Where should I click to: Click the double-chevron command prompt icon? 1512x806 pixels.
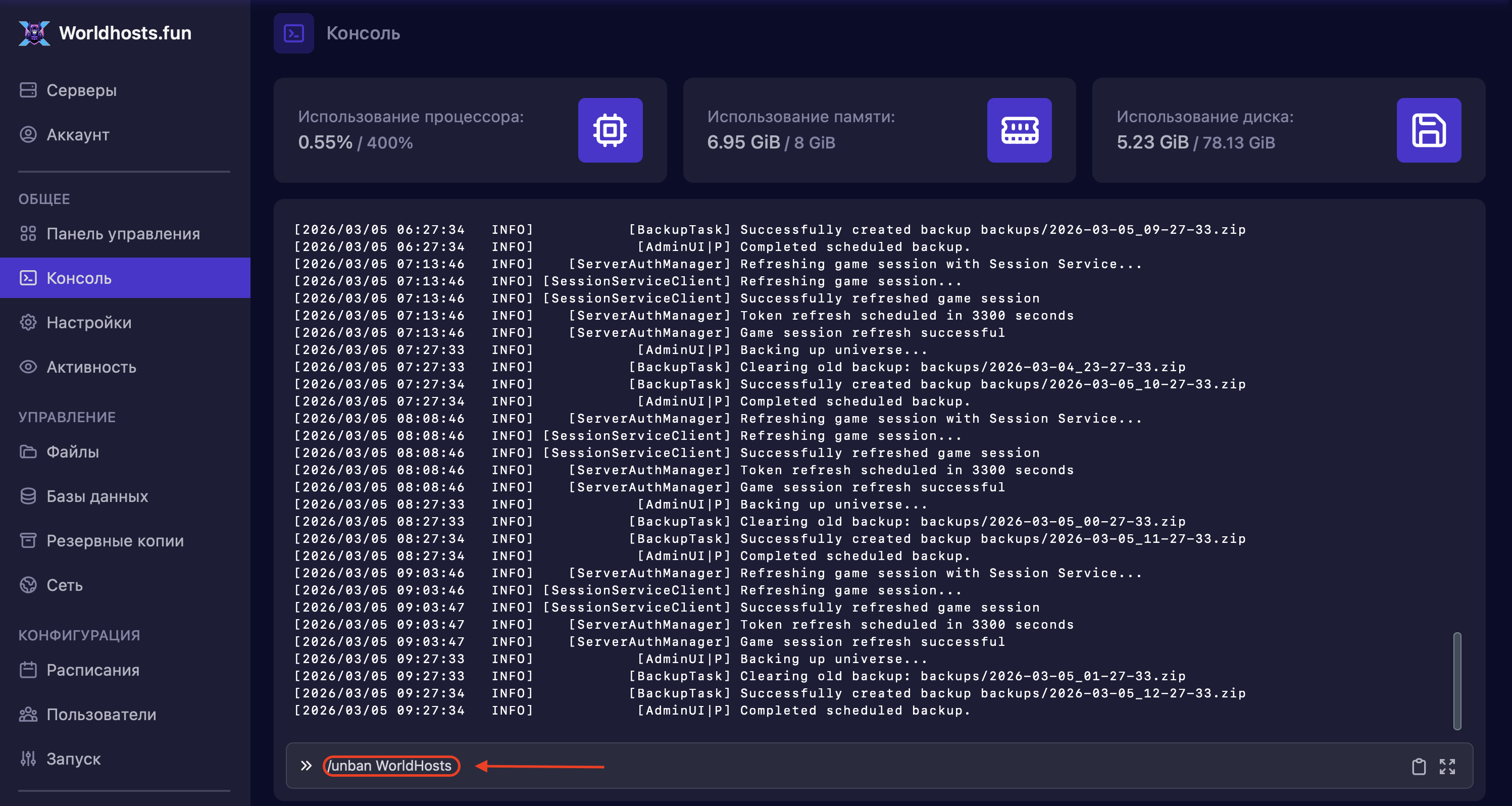[306, 766]
